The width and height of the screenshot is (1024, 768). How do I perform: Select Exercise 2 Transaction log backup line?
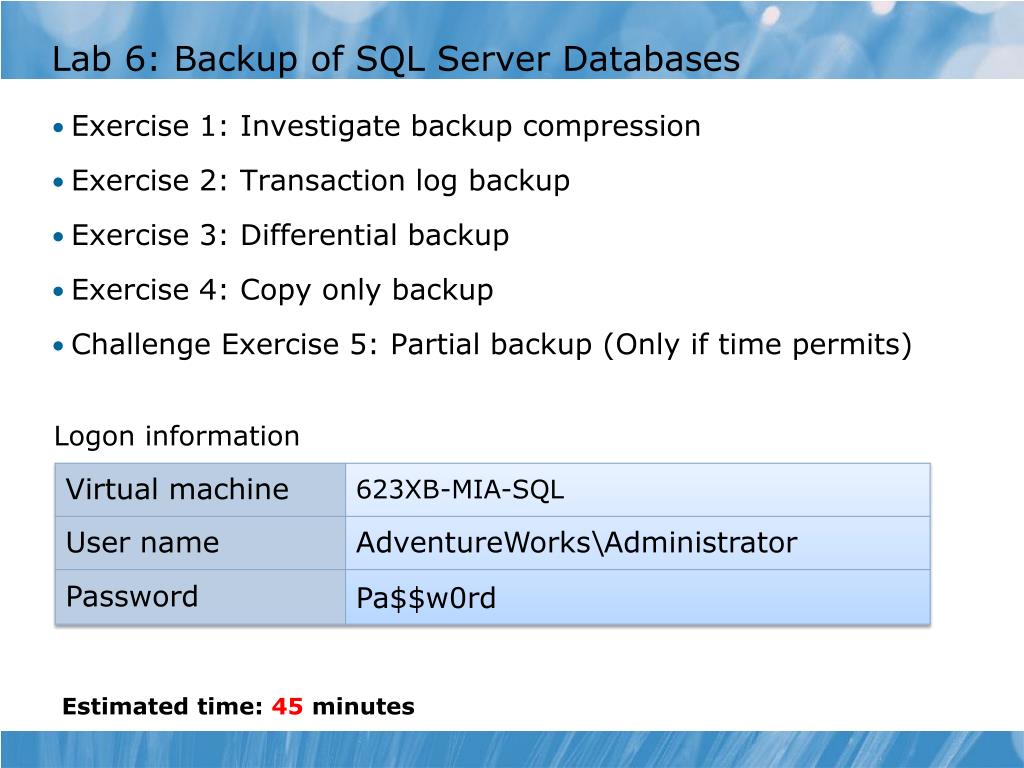[321, 181]
